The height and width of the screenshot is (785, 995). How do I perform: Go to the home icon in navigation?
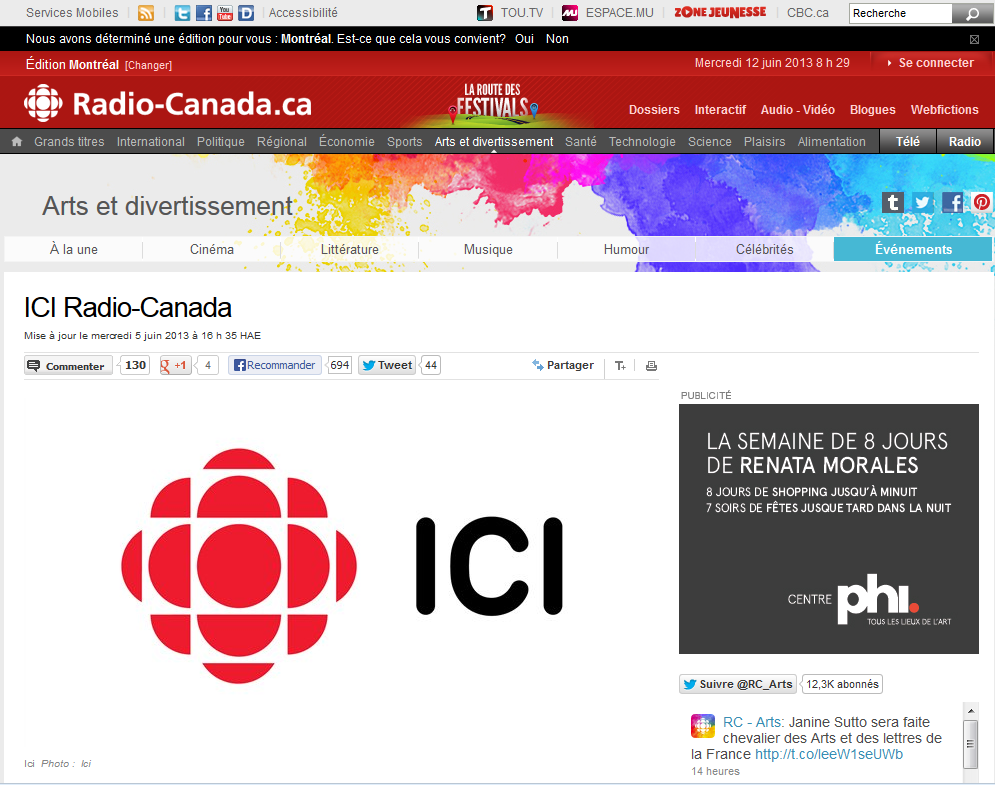pyautogui.click(x=17, y=142)
